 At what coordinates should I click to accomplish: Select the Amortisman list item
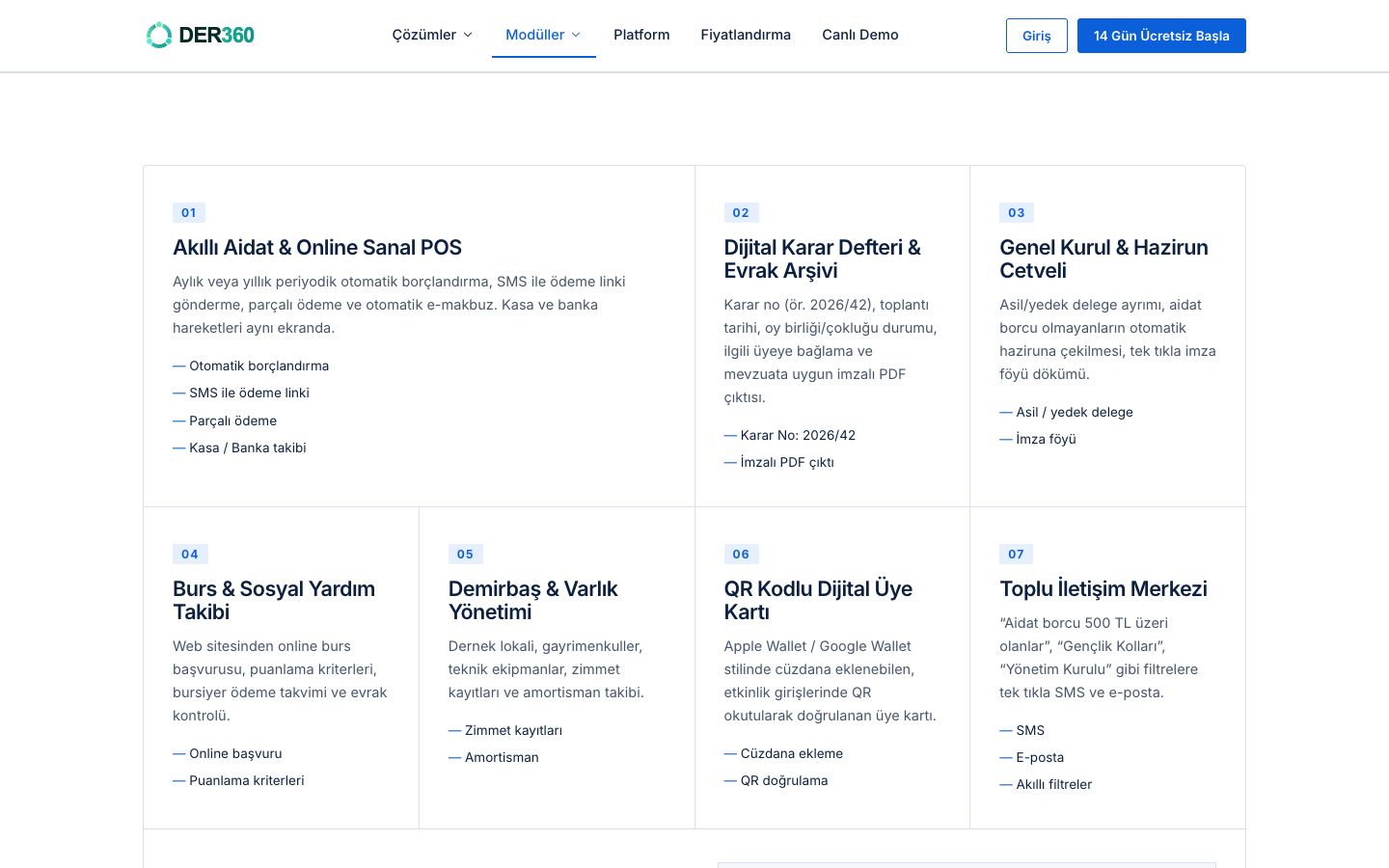coord(494,757)
